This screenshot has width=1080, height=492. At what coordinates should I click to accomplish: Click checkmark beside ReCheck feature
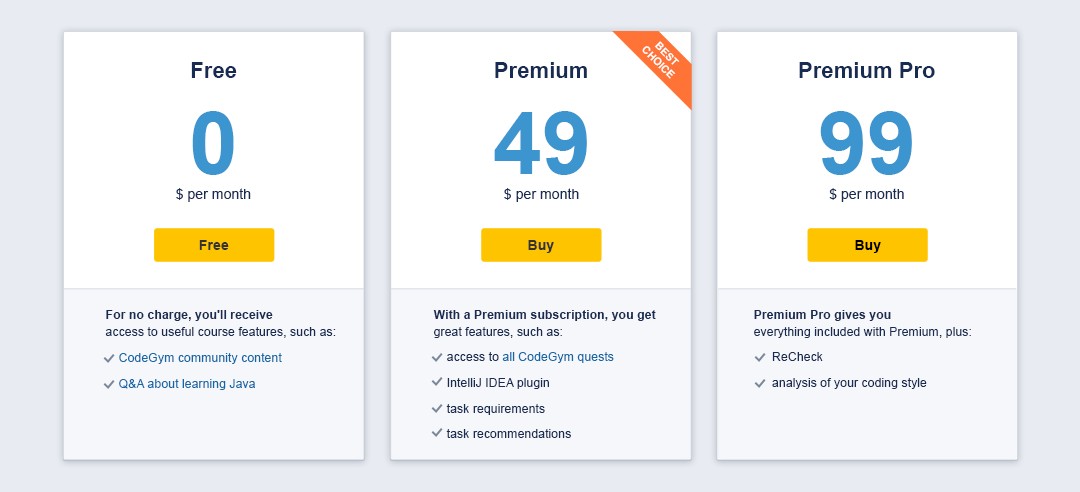760,358
